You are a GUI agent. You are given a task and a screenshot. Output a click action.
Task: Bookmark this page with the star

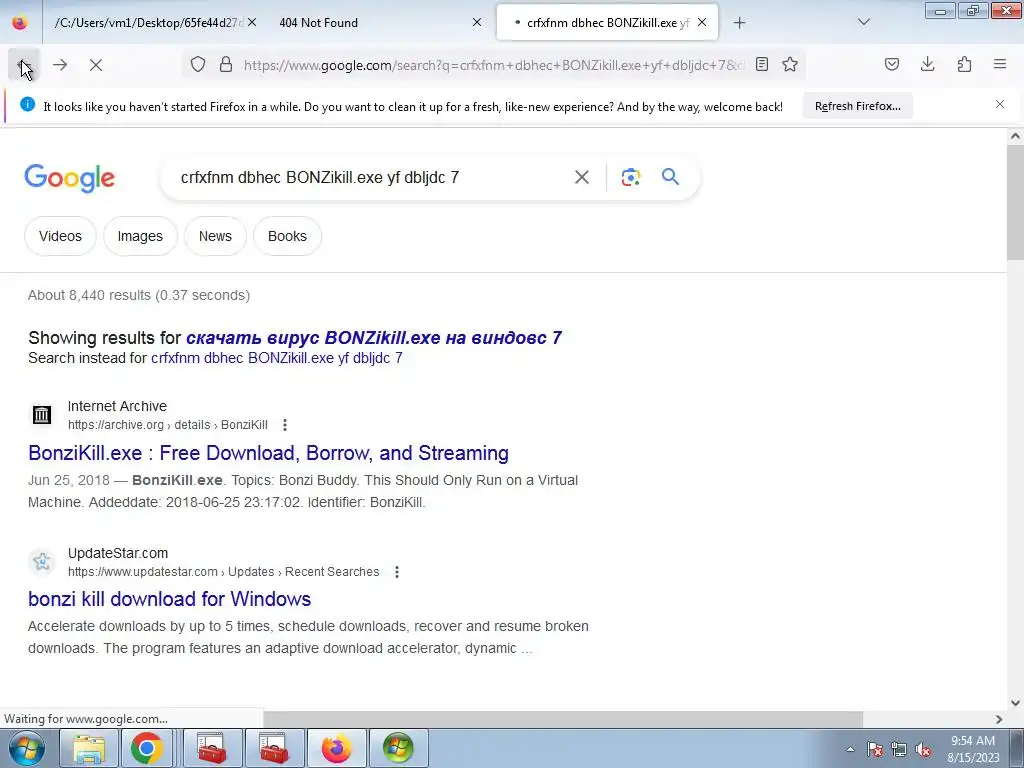point(790,65)
